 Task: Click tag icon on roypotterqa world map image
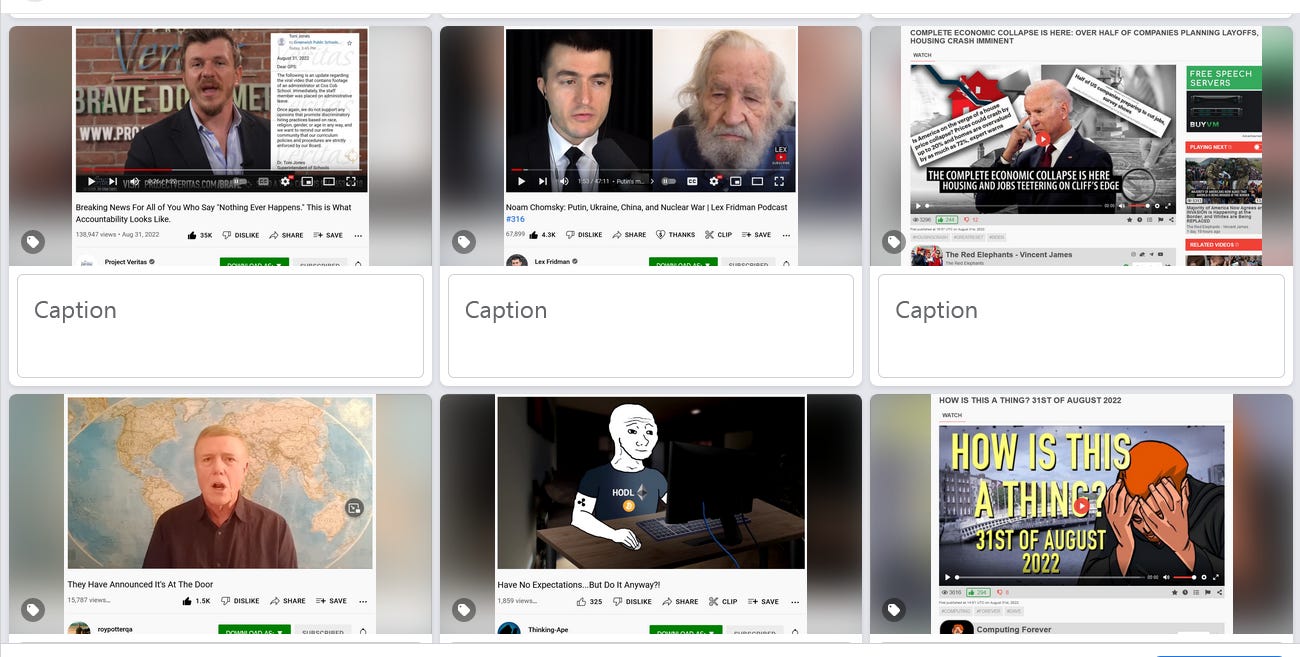[33, 610]
